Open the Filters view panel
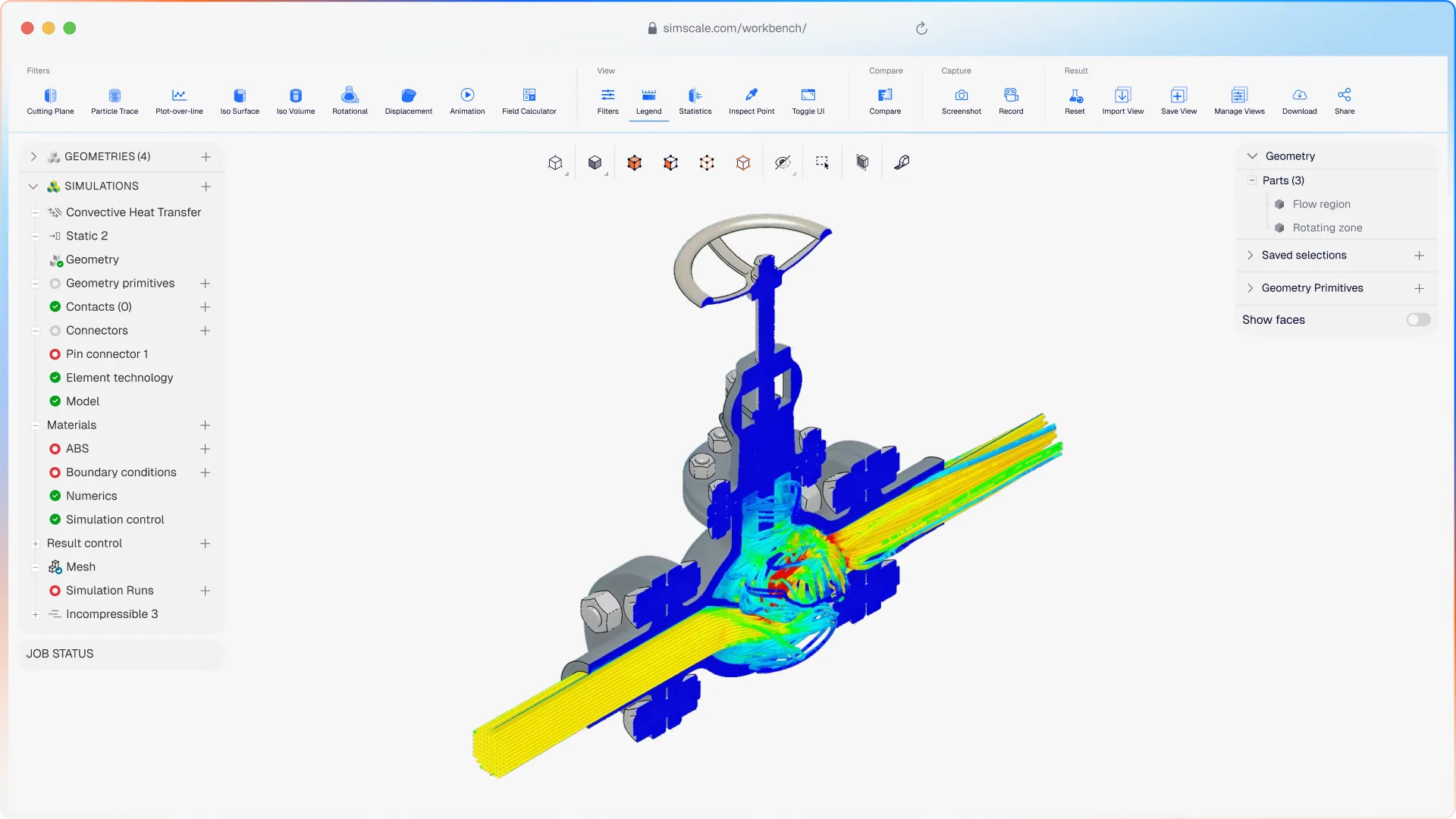This screenshot has height=819, width=1456. (x=607, y=102)
